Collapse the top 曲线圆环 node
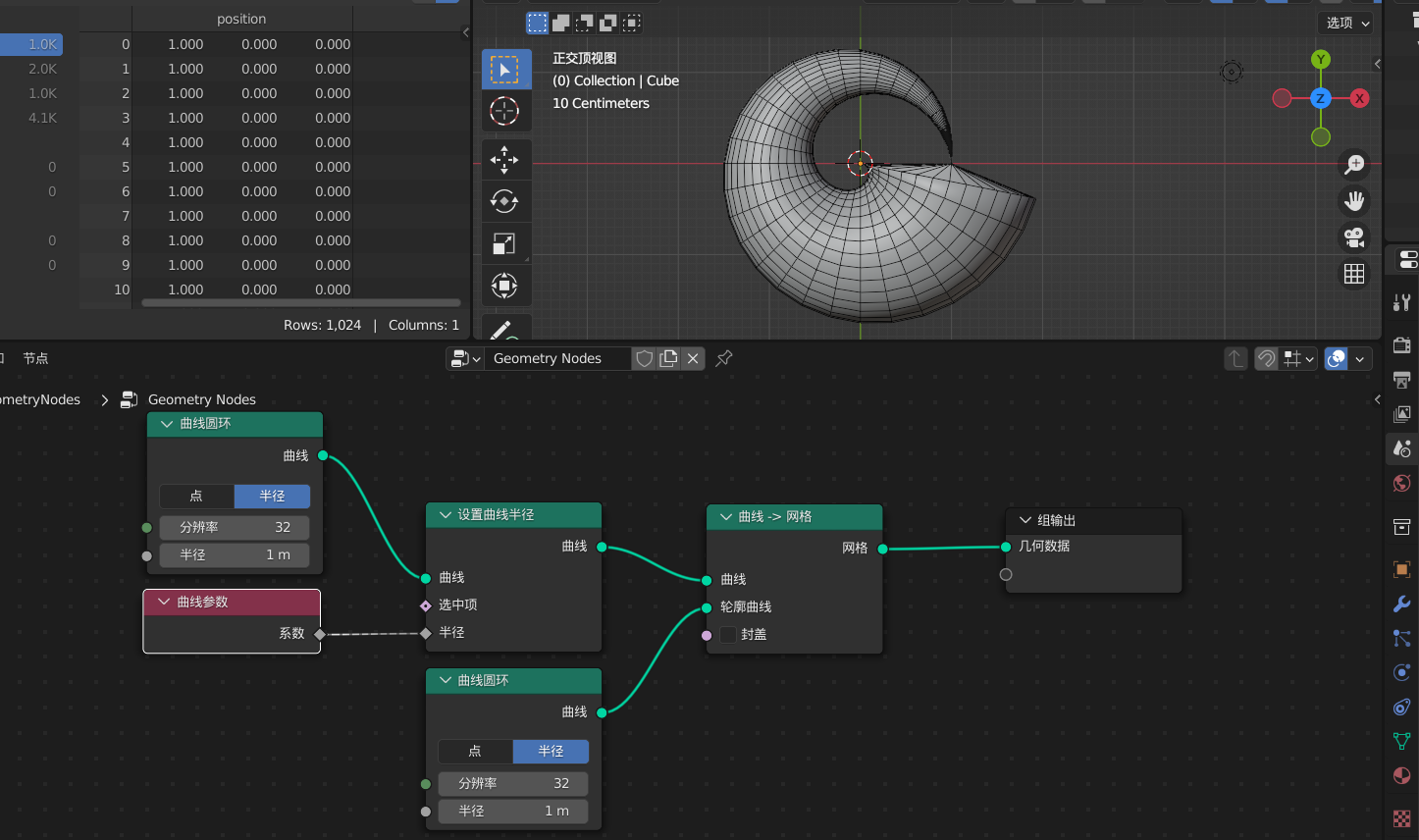This screenshot has height=840, width=1419. [x=167, y=424]
